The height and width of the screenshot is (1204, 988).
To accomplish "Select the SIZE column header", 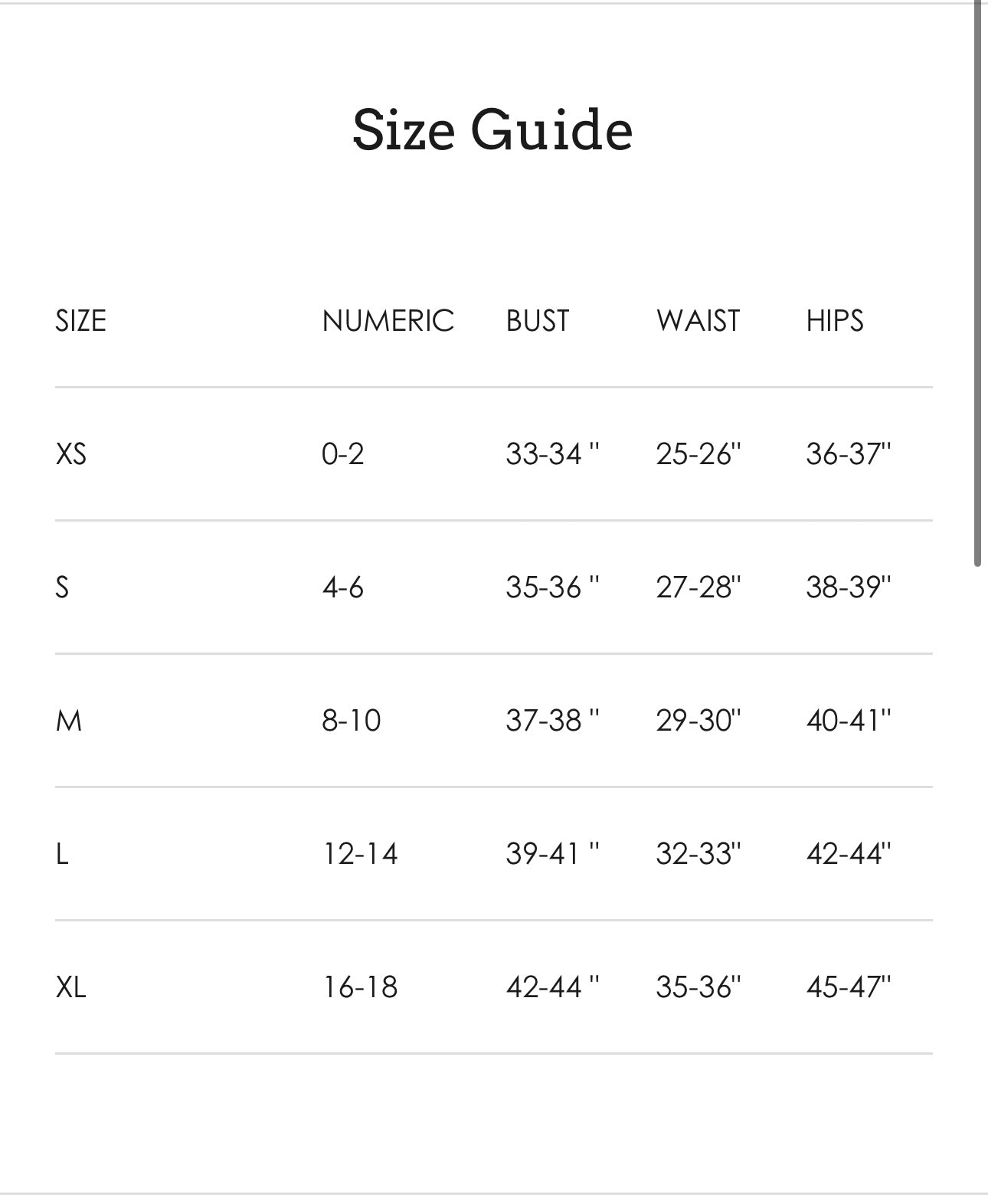I will pos(80,320).
